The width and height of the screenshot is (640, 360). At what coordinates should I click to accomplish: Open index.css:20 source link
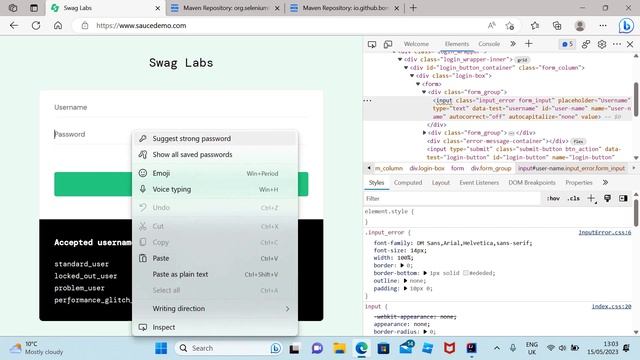[x=611, y=307]
